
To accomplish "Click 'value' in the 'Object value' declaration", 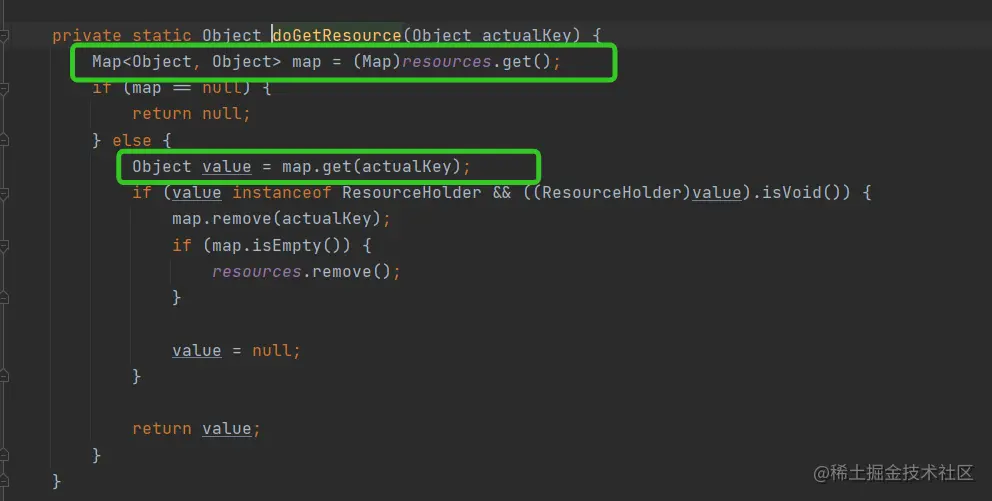I will tap(226, 166).
